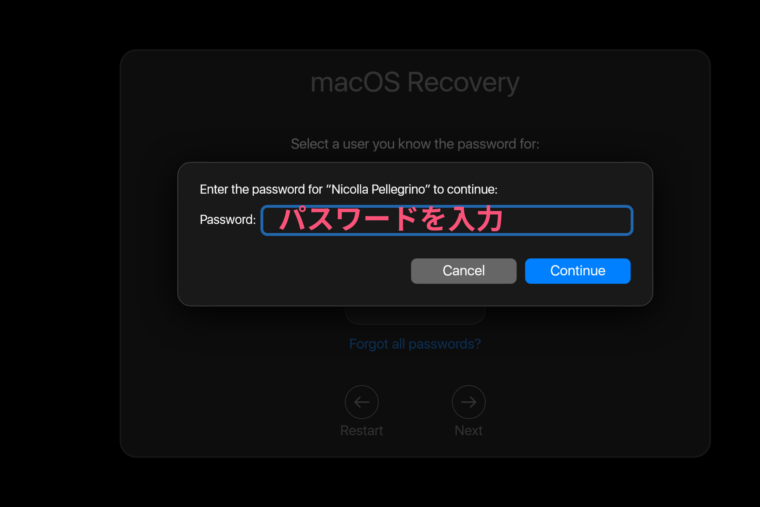Image resolution: width=760 pixels, height=507 pixels.
Task: Open the Forgot all passwords? link
Action: 415,344
